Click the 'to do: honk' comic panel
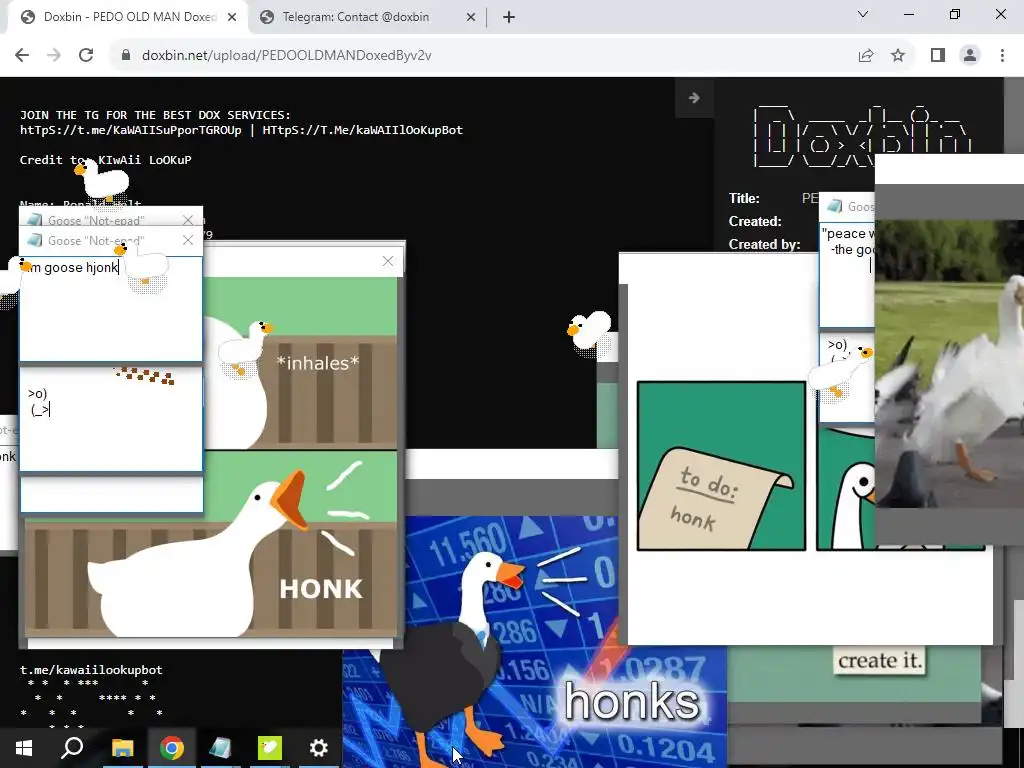The width and height of the screenshot is (1024, 768). [x=721, y=466]
